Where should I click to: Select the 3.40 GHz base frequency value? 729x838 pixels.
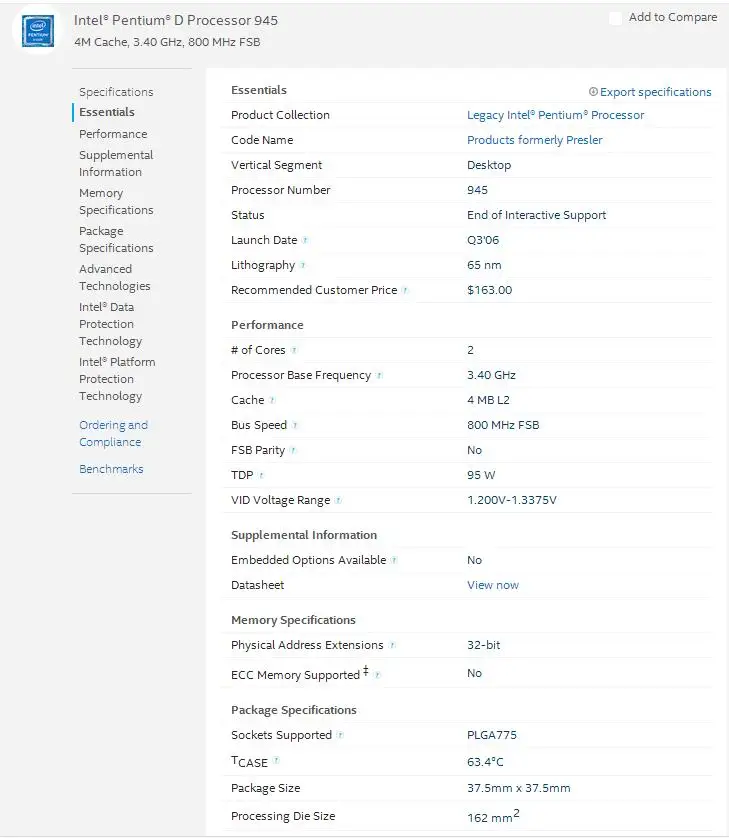(x=491, y=375)
